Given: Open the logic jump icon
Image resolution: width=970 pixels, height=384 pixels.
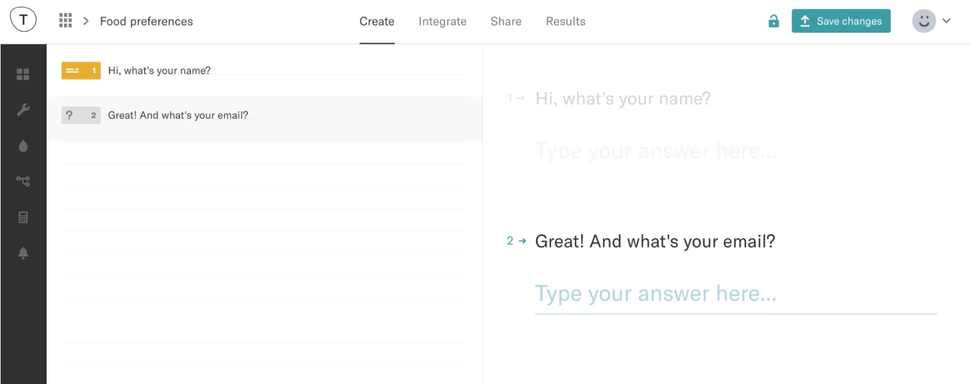Looking at the screenshot, I should click(x=23, y=181).
